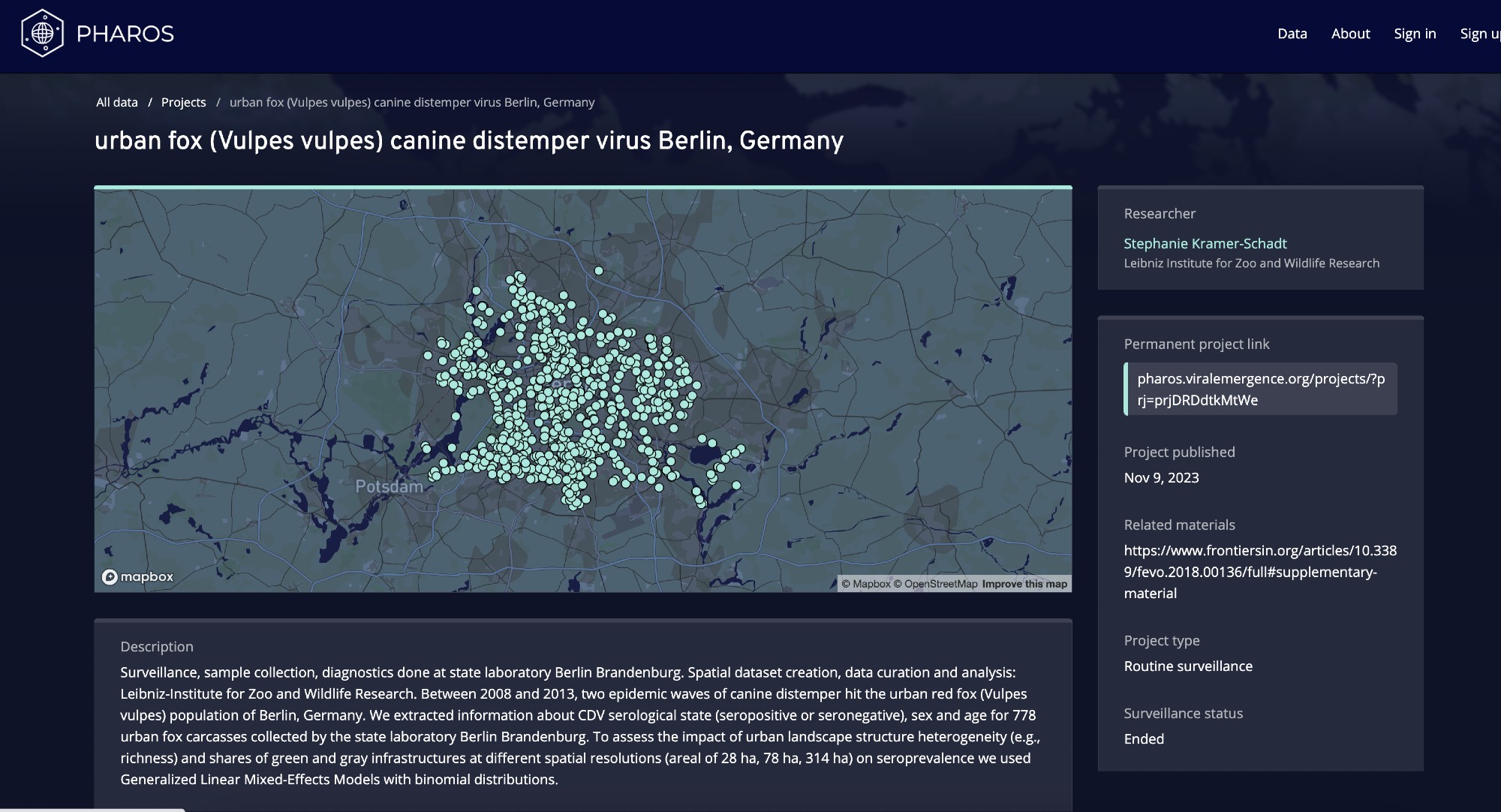
Task: Go to All data breadcrumb
Action: pyautogui.click(x=117, y=102)
